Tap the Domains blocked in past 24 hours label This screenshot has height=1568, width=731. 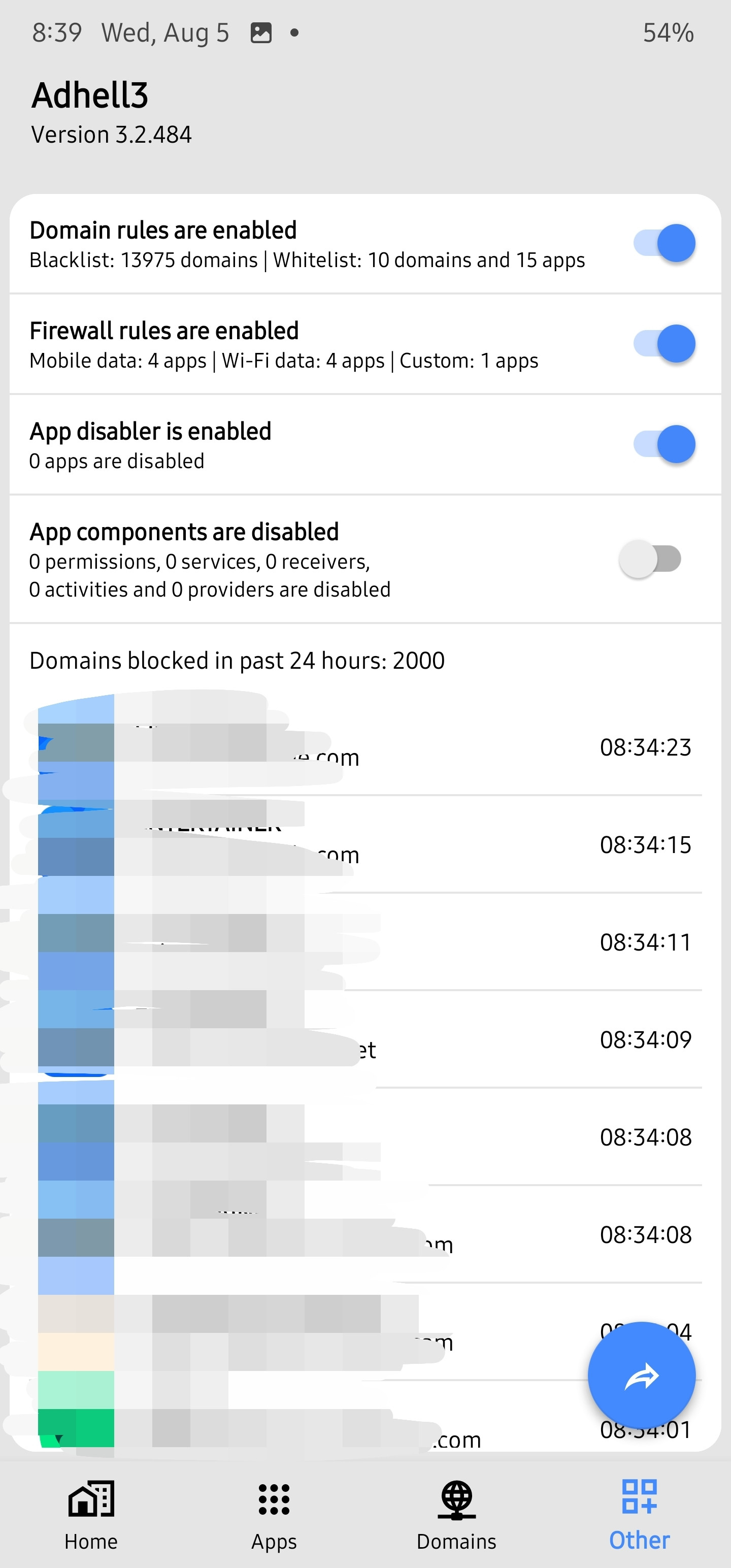tap(237, 661)
